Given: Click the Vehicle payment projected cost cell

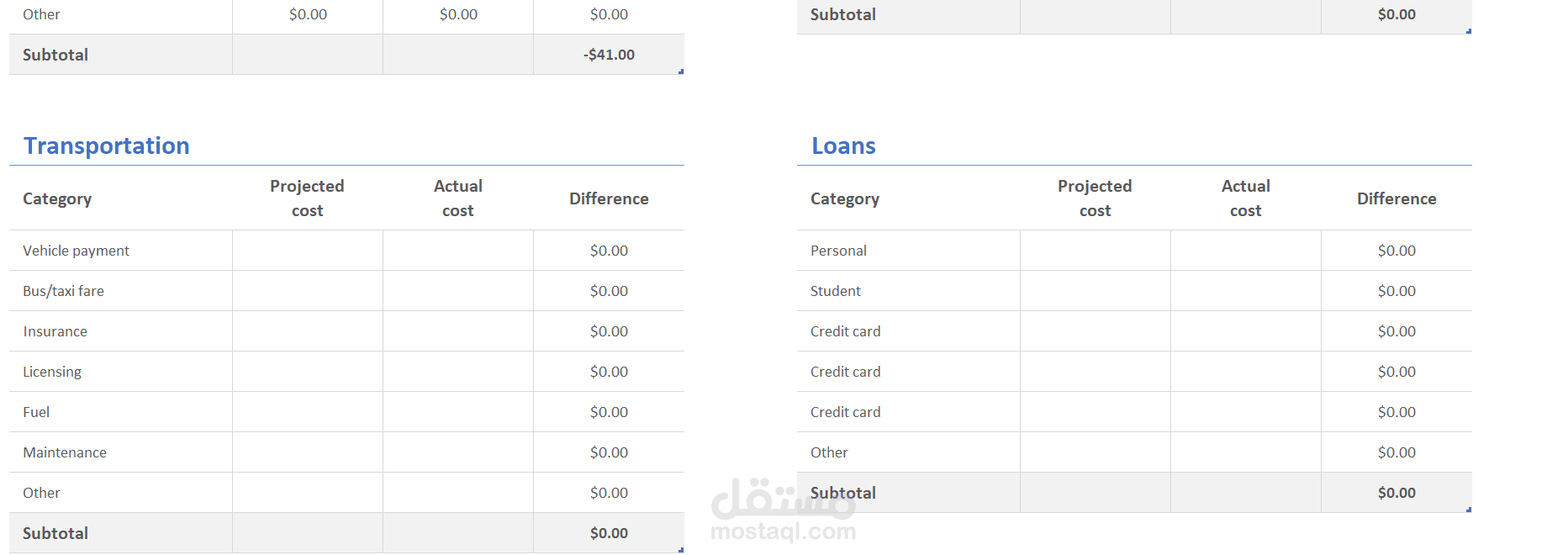Looking at the screenshot, I should pos(308,251).
